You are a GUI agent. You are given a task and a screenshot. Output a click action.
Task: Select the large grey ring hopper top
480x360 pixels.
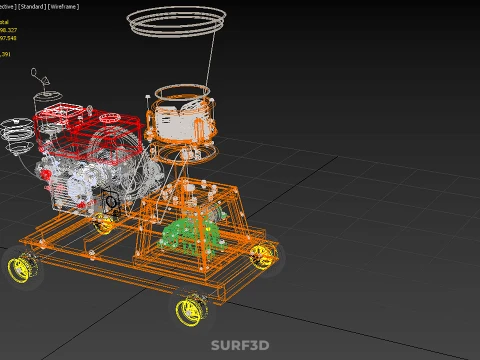click(x=177, y=21)
